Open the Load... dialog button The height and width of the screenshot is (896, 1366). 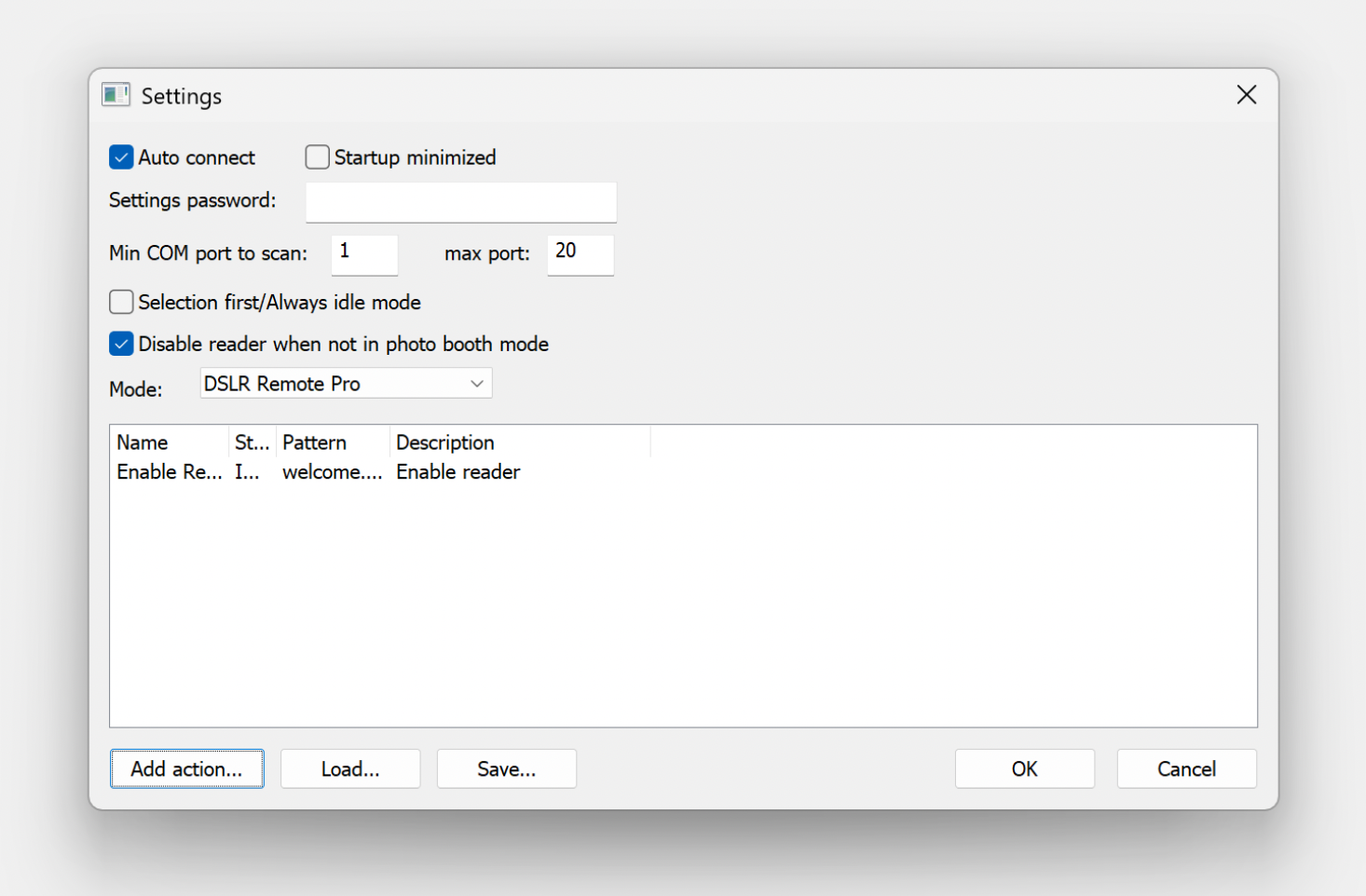tap(350, 769)
